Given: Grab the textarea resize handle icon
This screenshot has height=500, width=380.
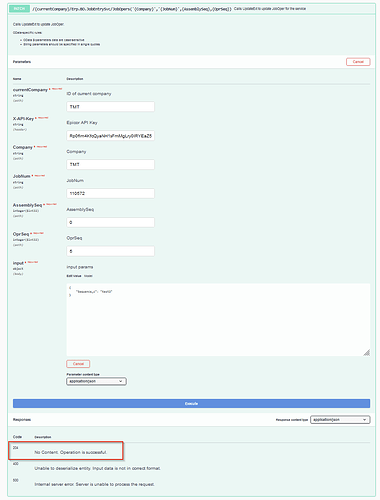Looking at the screenshot, I should (367, 353).
